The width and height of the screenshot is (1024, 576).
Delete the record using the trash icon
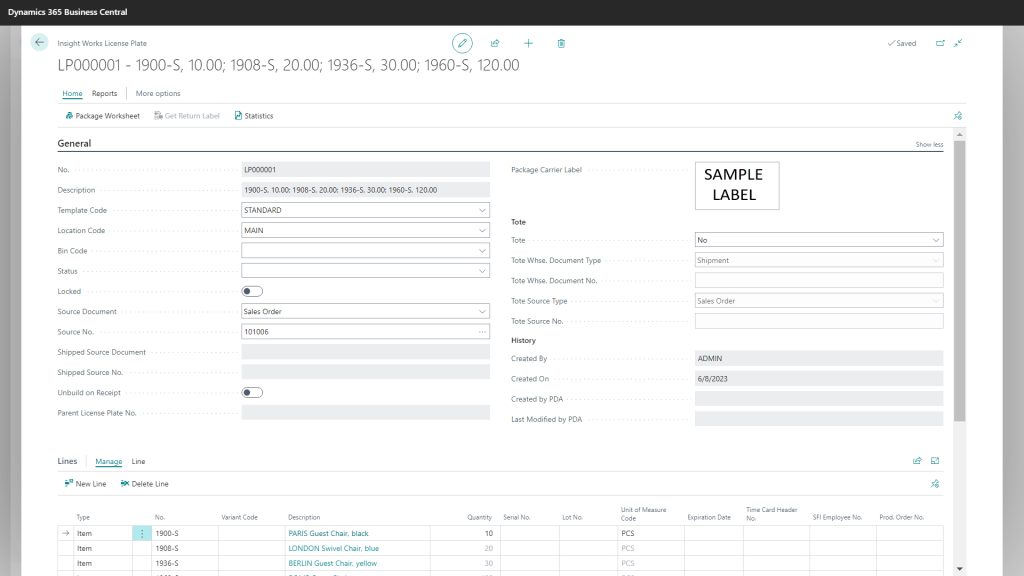point(561,43)
